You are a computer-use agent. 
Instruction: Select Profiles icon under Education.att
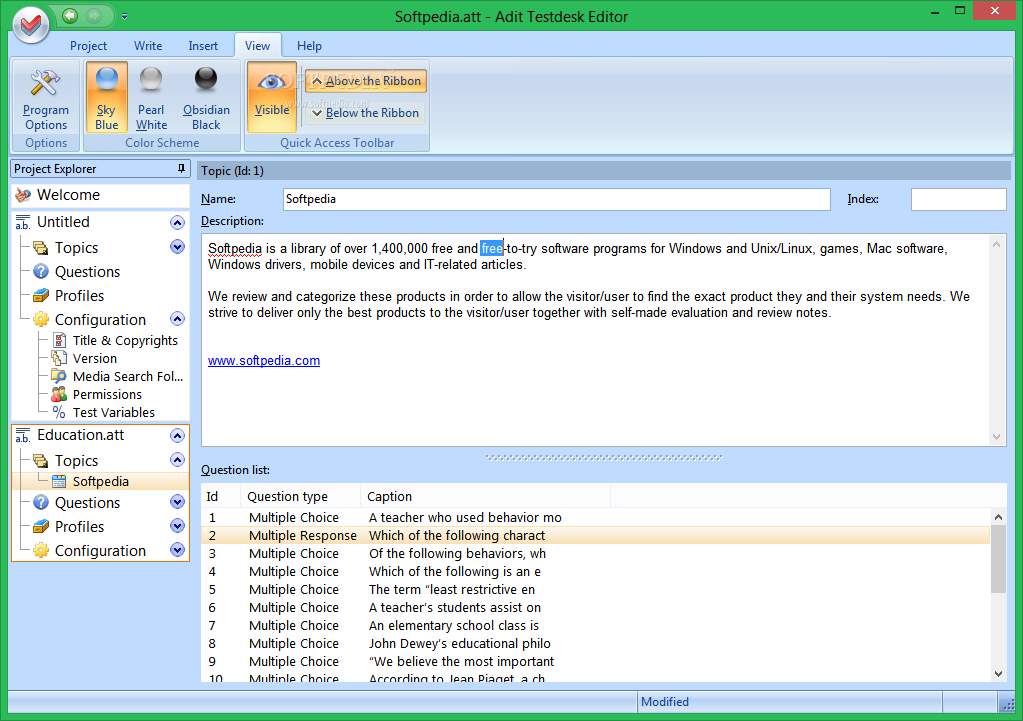click(x=40, y=526)
